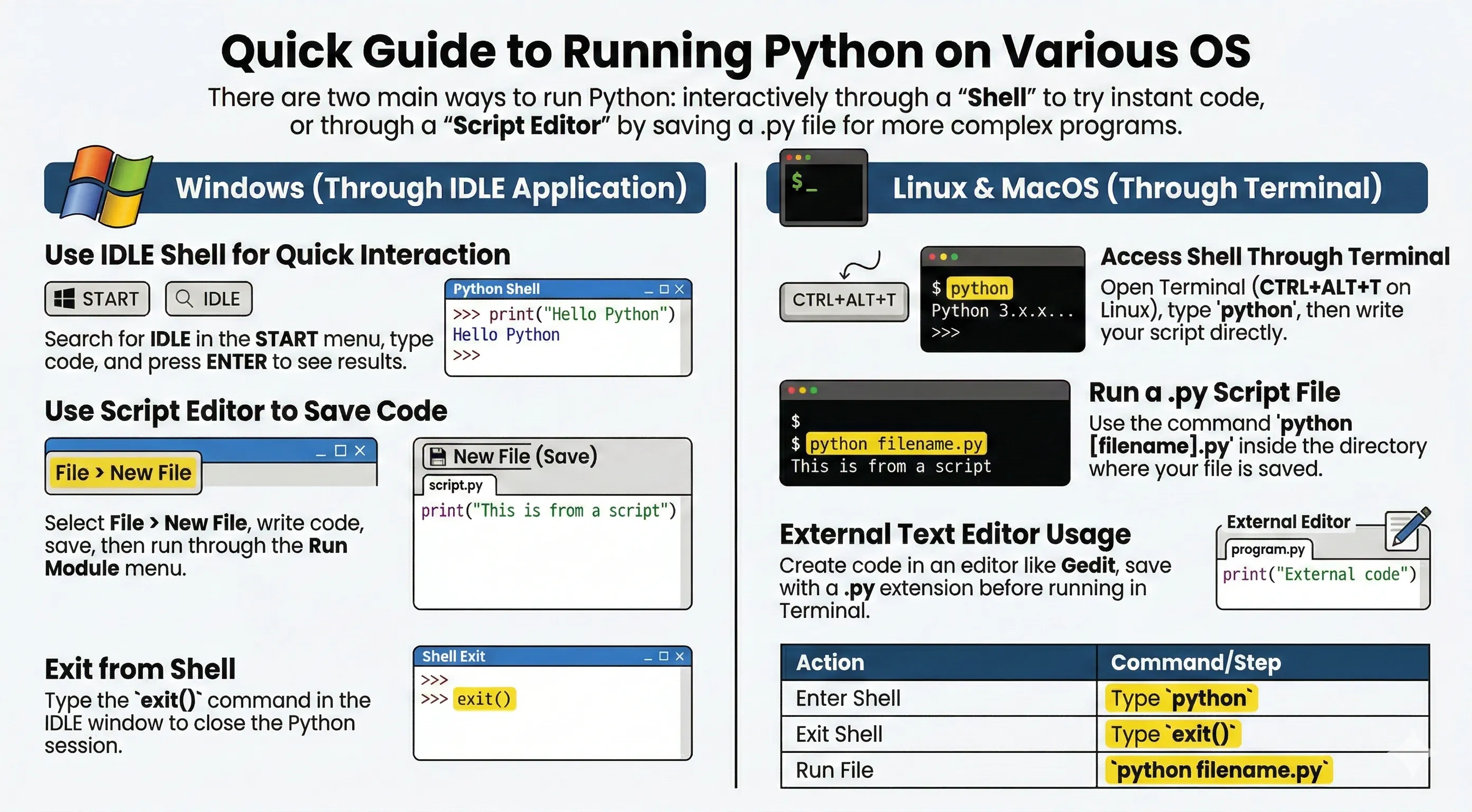Screen dimensions: 1472x812
Task: Click the `python filename.py` table cell
Action: coord(1264,770)
